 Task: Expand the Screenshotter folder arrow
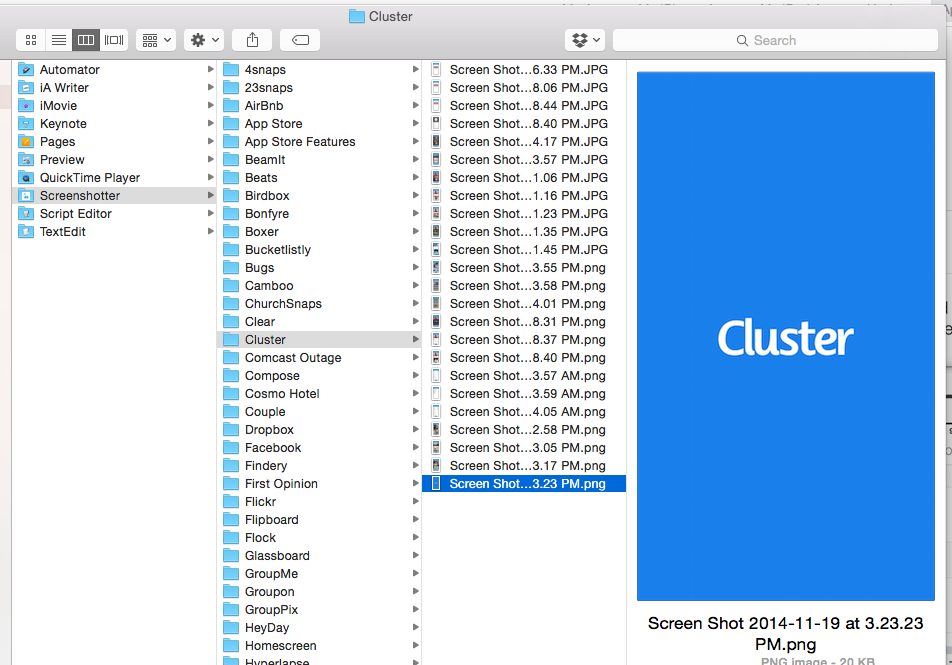211,196
